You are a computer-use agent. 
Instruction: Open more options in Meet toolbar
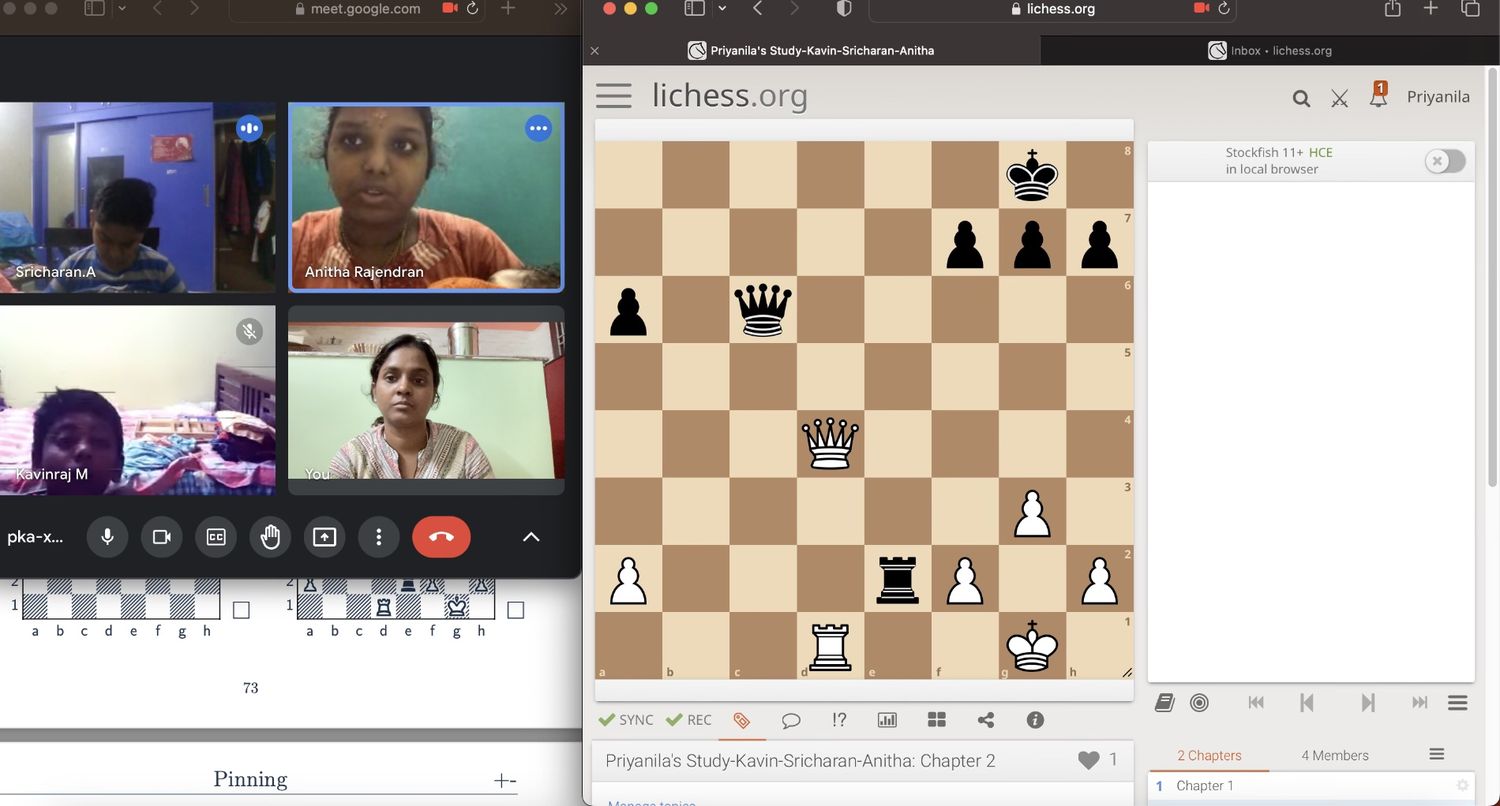(x=379, y=537)
